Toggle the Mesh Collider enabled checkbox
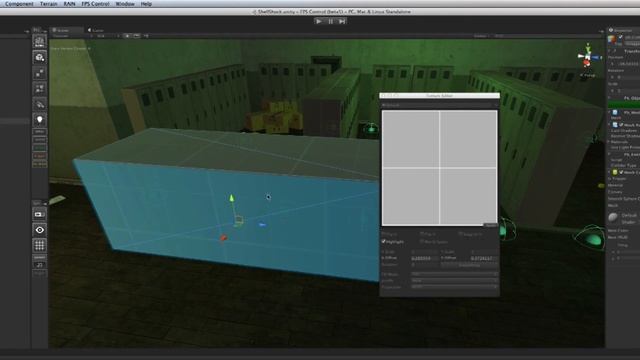640x360 pixels. point(621,172)
